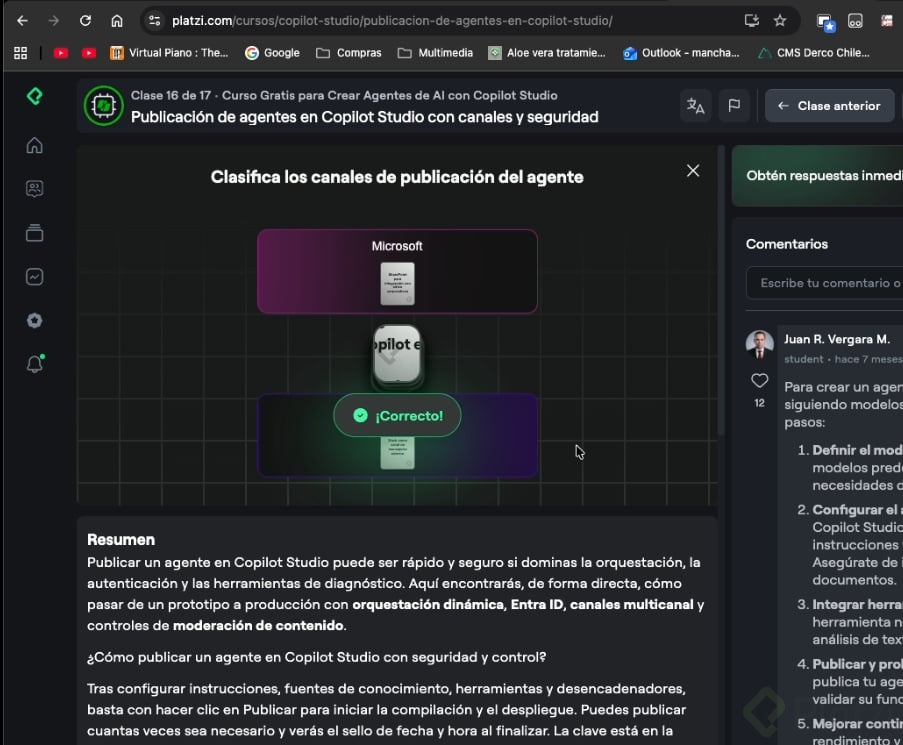The height and width of the screenshot is (745, 903).
Task: Open the community chat icon in sidebar
Action: [x=35, y=189]
